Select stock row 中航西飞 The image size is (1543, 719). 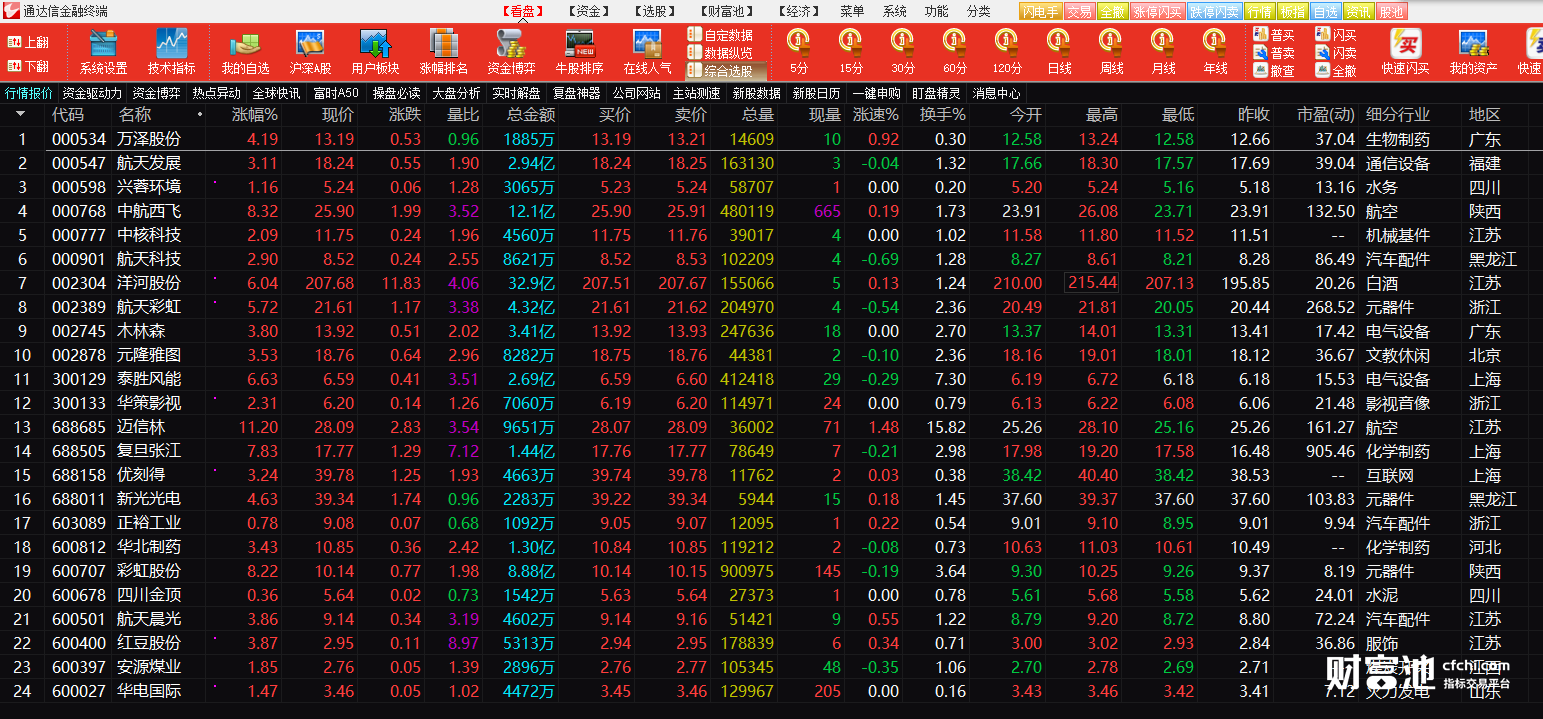771,211
